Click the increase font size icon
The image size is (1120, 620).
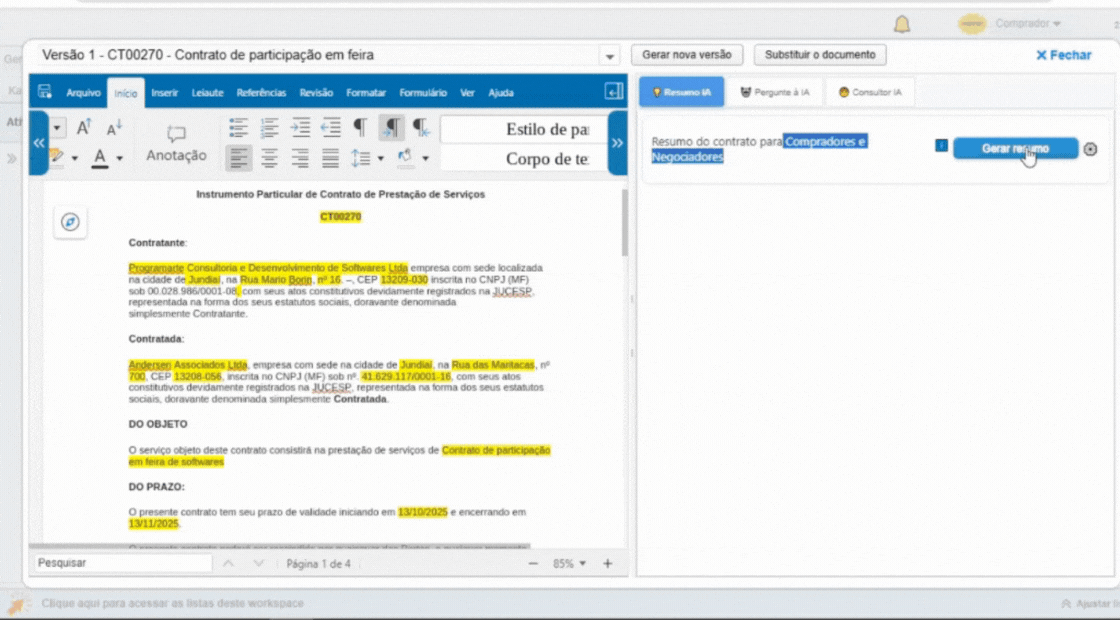[84, 126]
